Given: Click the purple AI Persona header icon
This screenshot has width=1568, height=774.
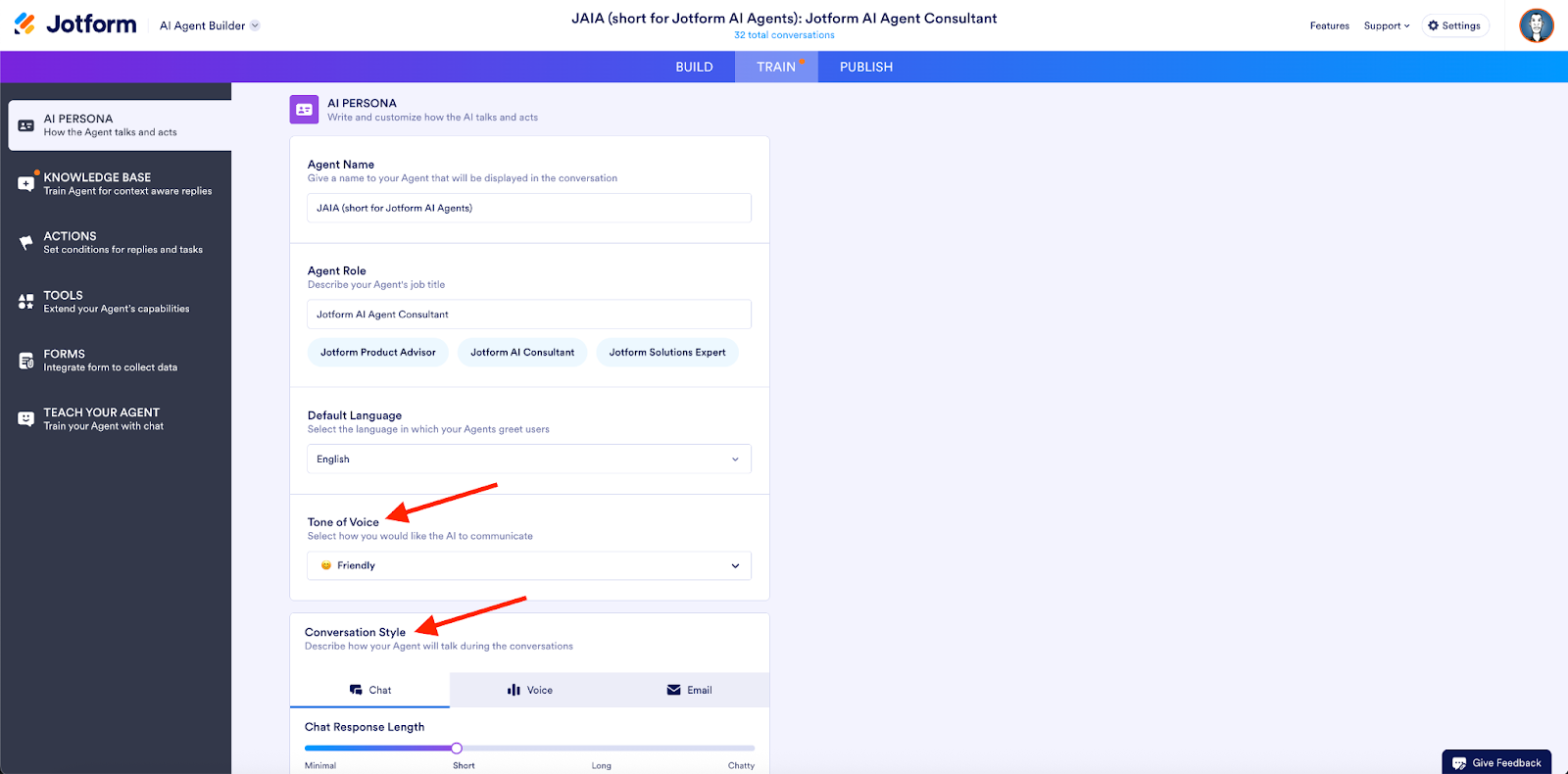Looking at the screenshot, I should point(304,109).
